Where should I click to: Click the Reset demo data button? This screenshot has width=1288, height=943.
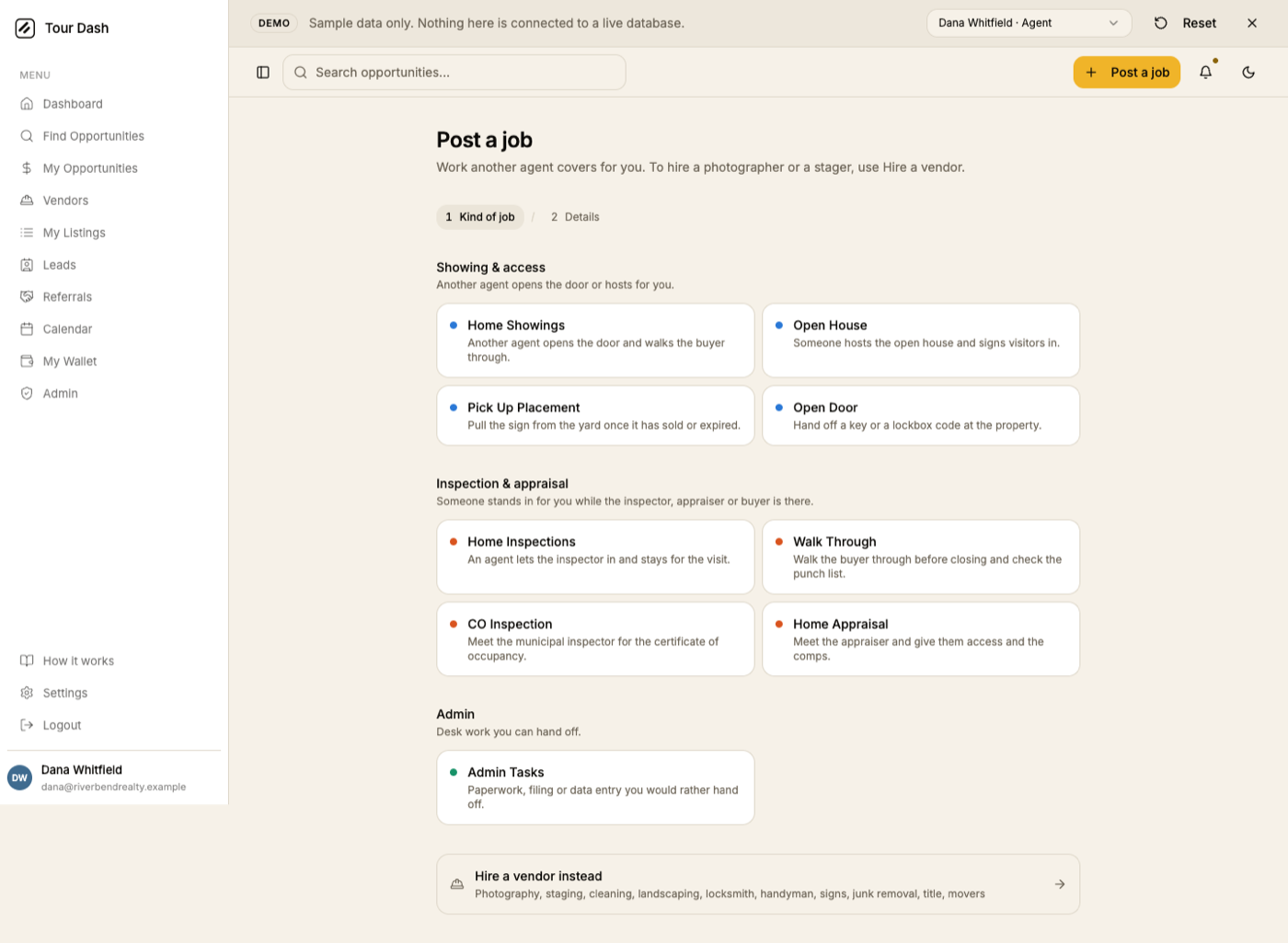(x=1186, y=23)
